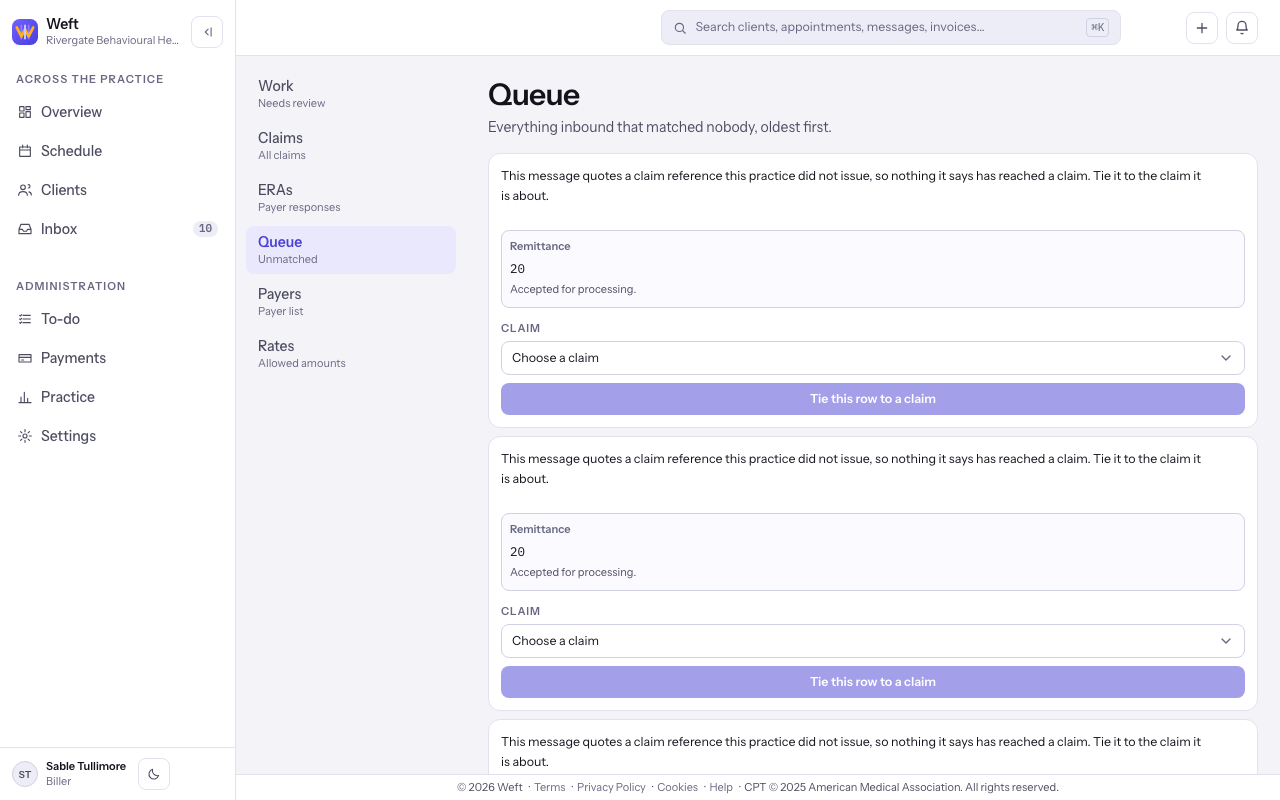Click the Practice bar chart icon

pos(25,397)
